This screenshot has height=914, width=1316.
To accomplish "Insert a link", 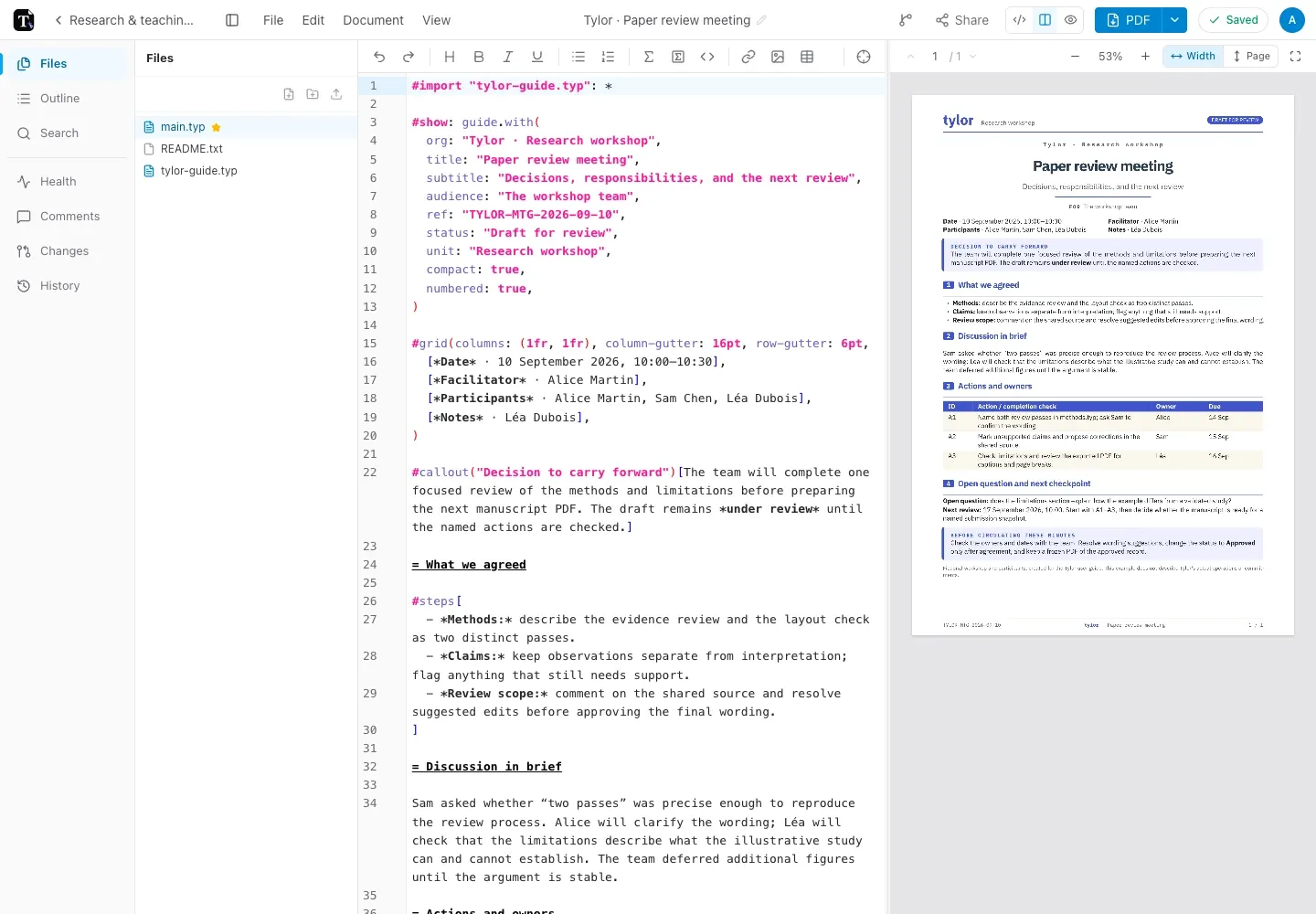I will click(748, 57).
